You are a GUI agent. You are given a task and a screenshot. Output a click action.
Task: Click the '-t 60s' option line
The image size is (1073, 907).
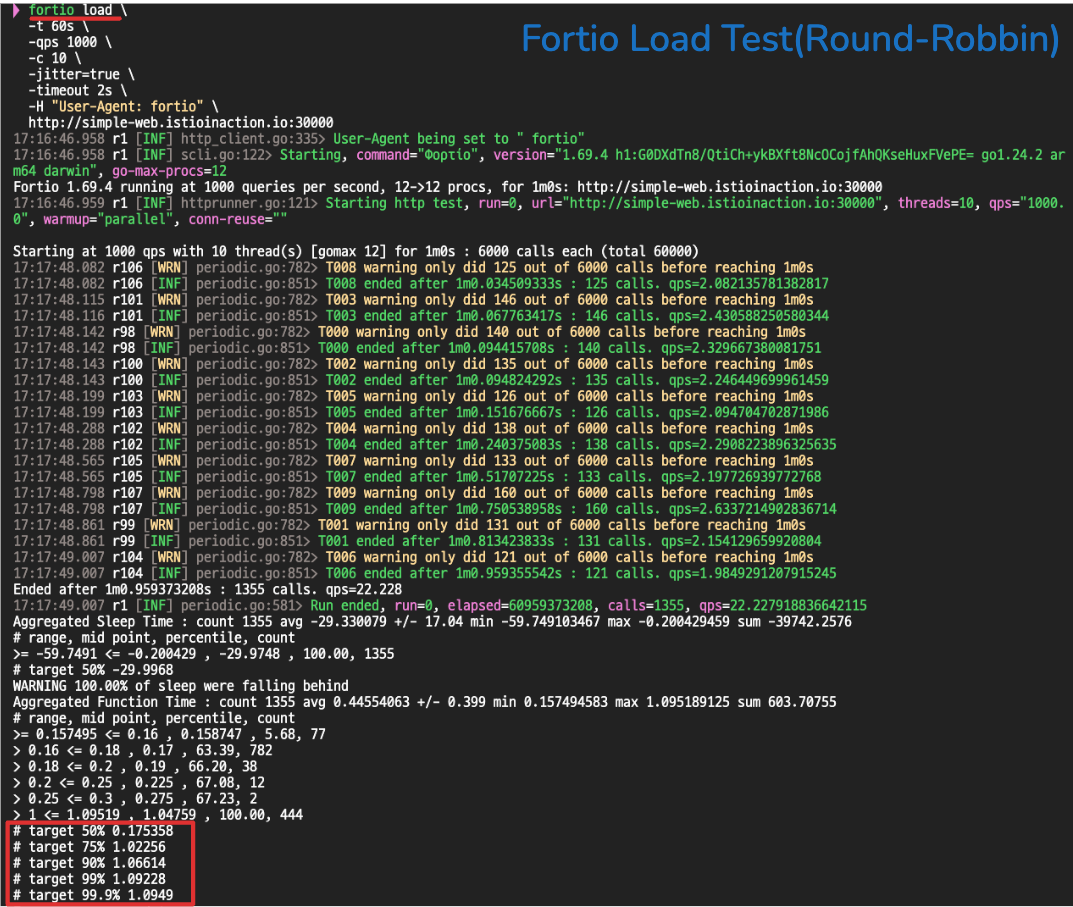coord(58,27)
